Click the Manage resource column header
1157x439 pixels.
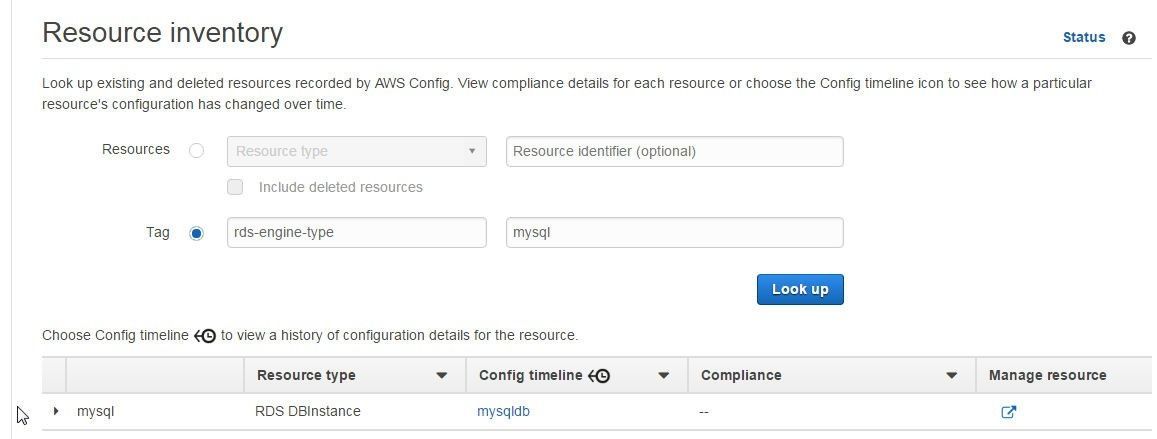(1047, 376)
